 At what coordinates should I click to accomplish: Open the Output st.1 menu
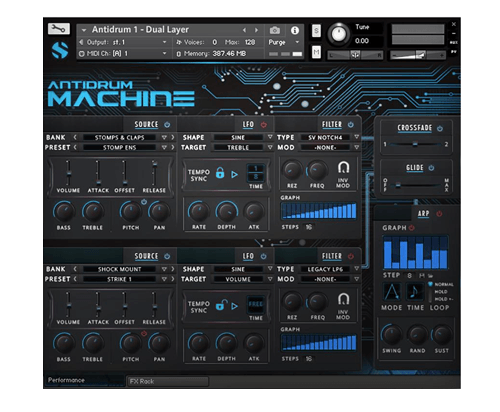click(x=123, y=42)
